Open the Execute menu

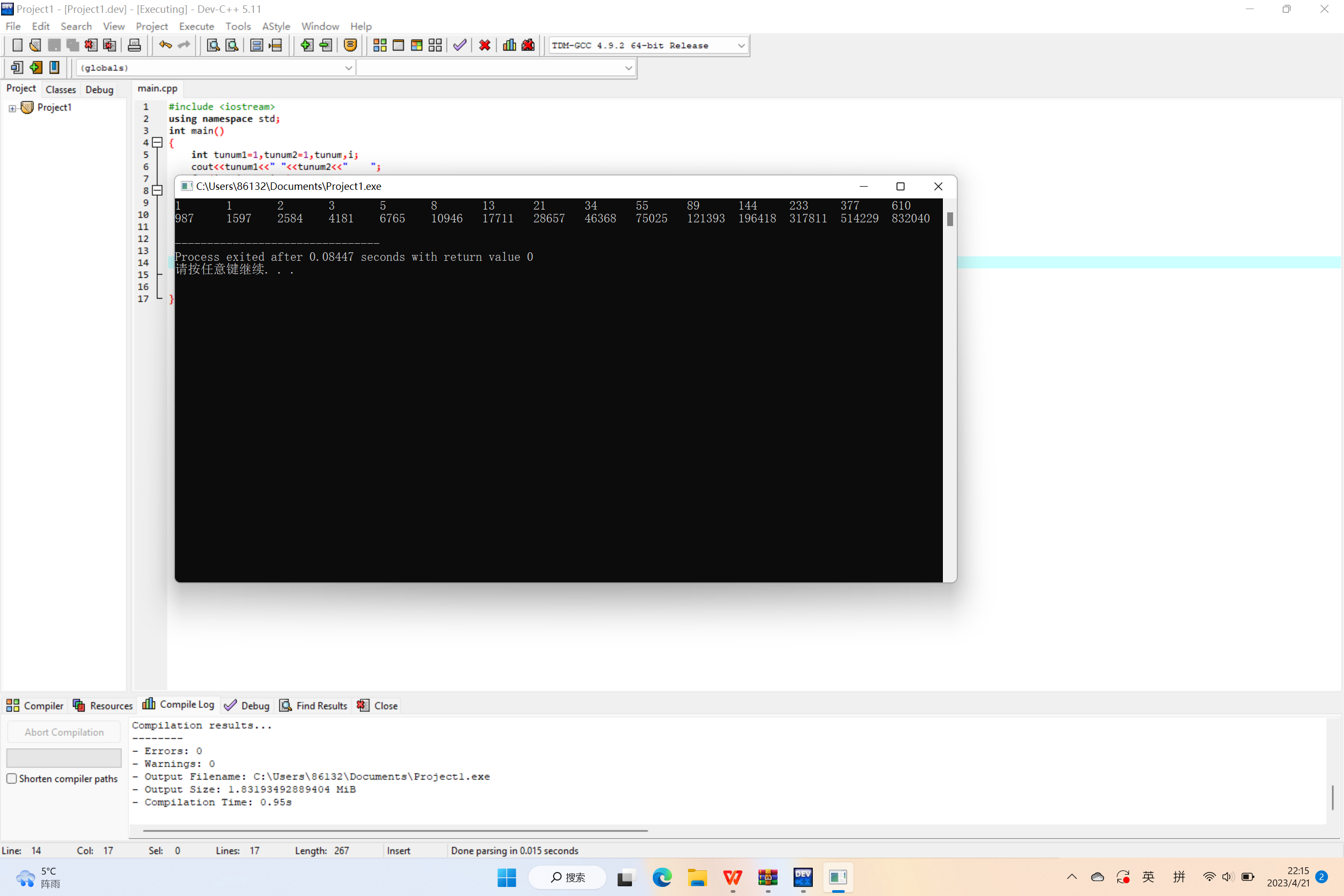[x=196, y=26]
